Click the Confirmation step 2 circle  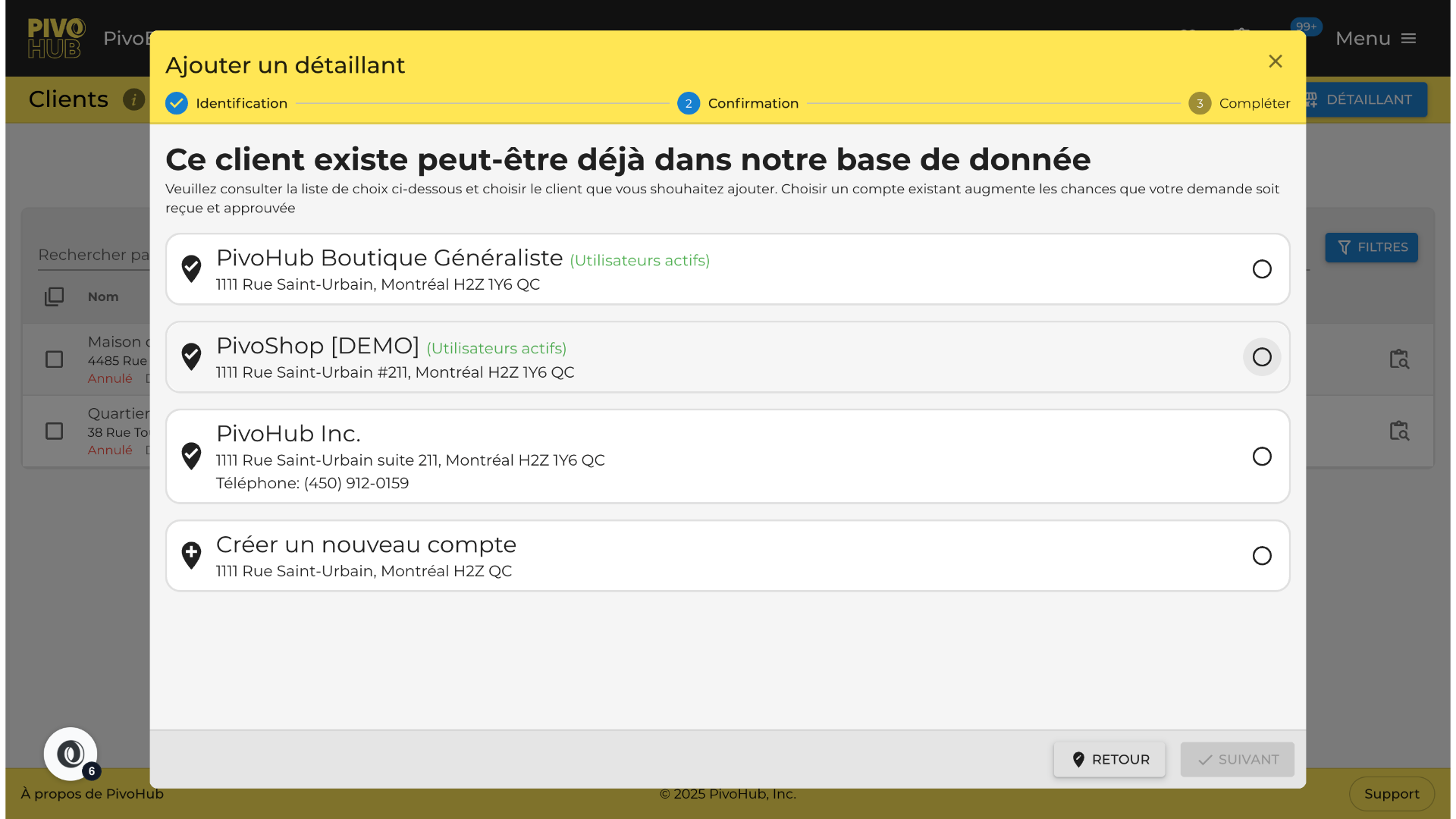click(x=689, y=103)
